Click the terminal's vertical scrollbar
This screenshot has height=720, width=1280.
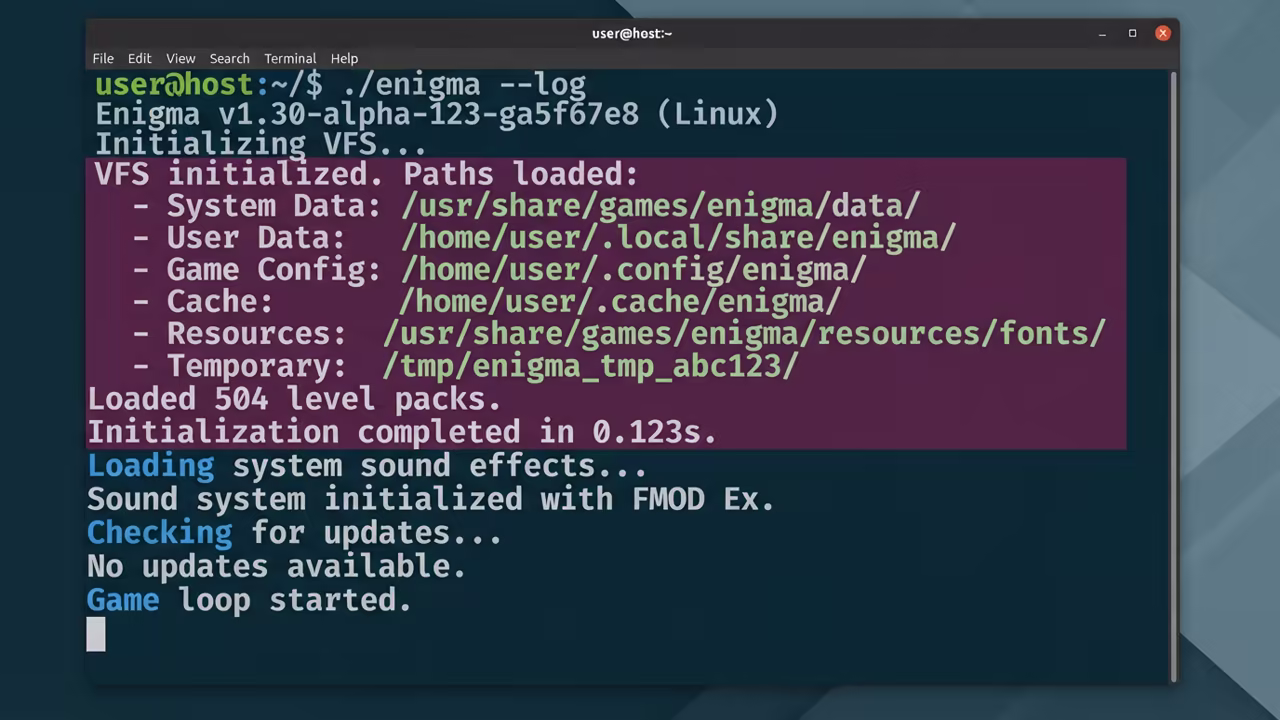(x=1174, y=375)
